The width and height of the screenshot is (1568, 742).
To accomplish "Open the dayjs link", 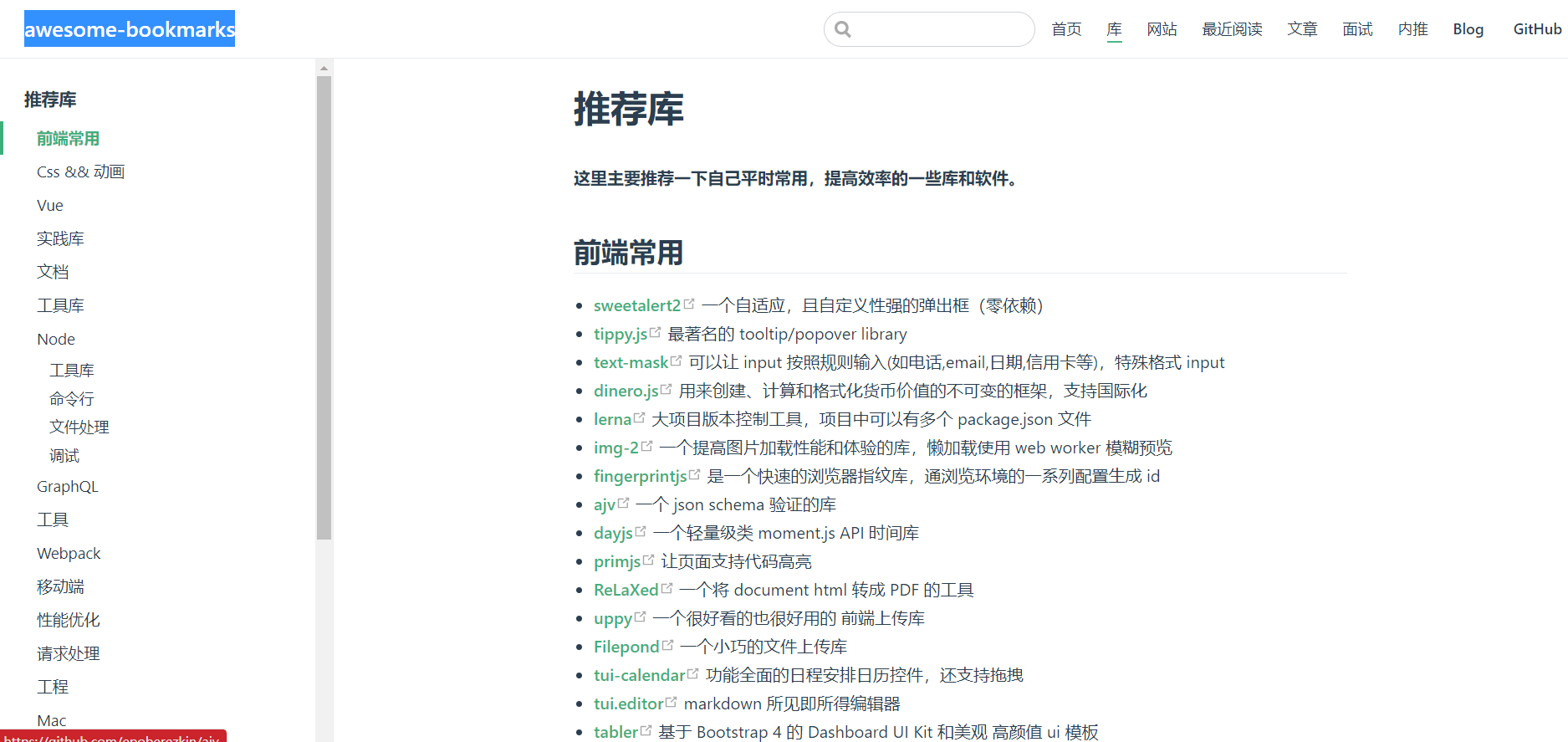I will pos(614,533).
